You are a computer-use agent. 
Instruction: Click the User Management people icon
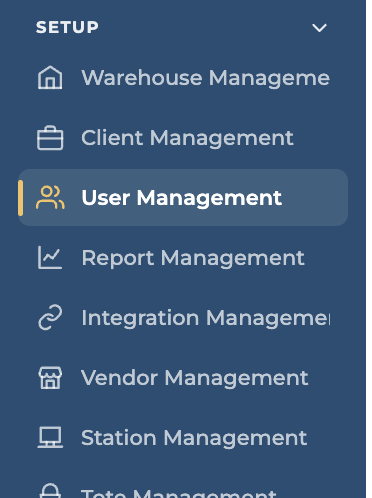pyautogui.click(x=50, y=197)
